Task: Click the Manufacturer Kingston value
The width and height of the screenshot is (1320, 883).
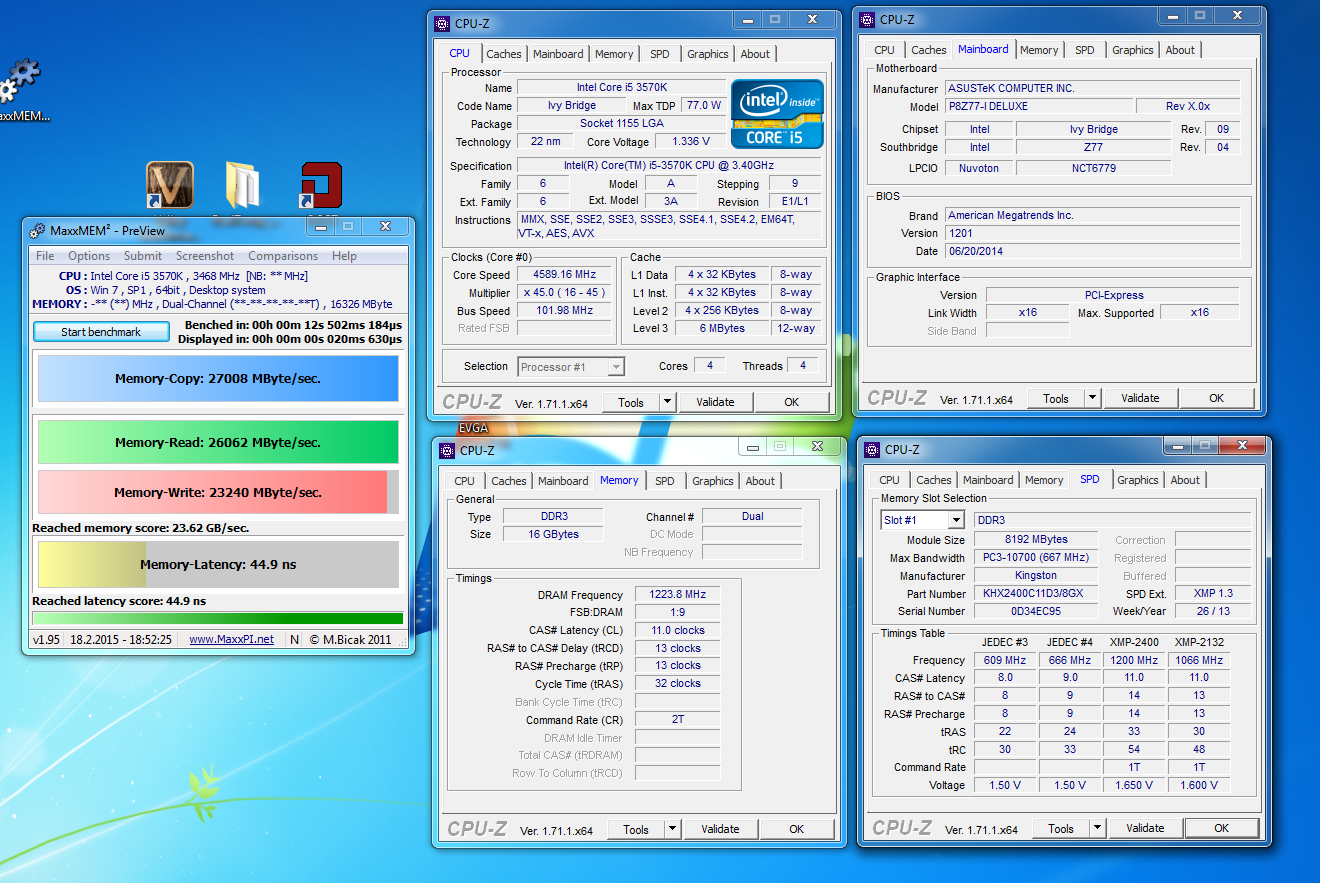Action: coord(1035,576)
